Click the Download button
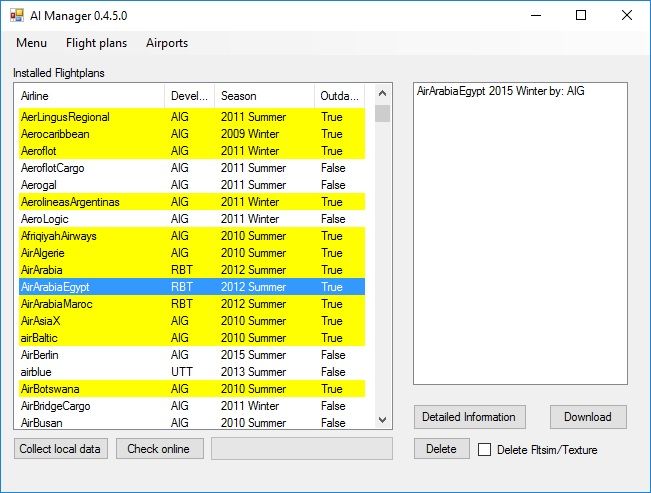651x493 pixels. tap(588, 417)
